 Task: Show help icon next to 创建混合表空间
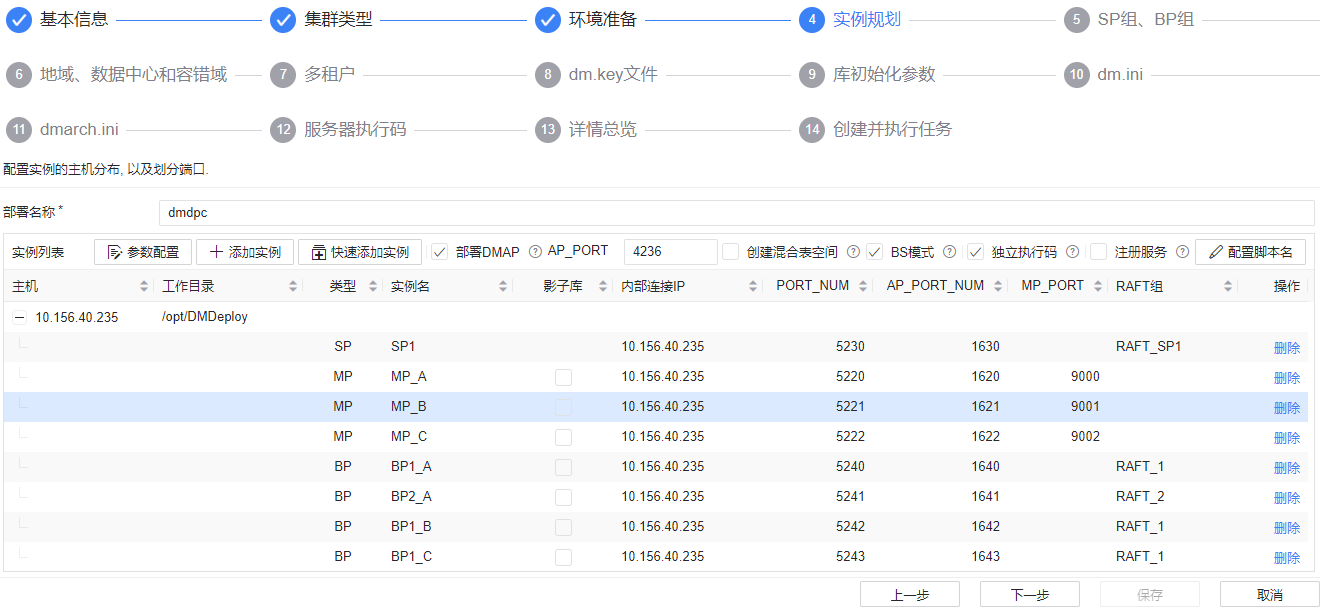854,252
